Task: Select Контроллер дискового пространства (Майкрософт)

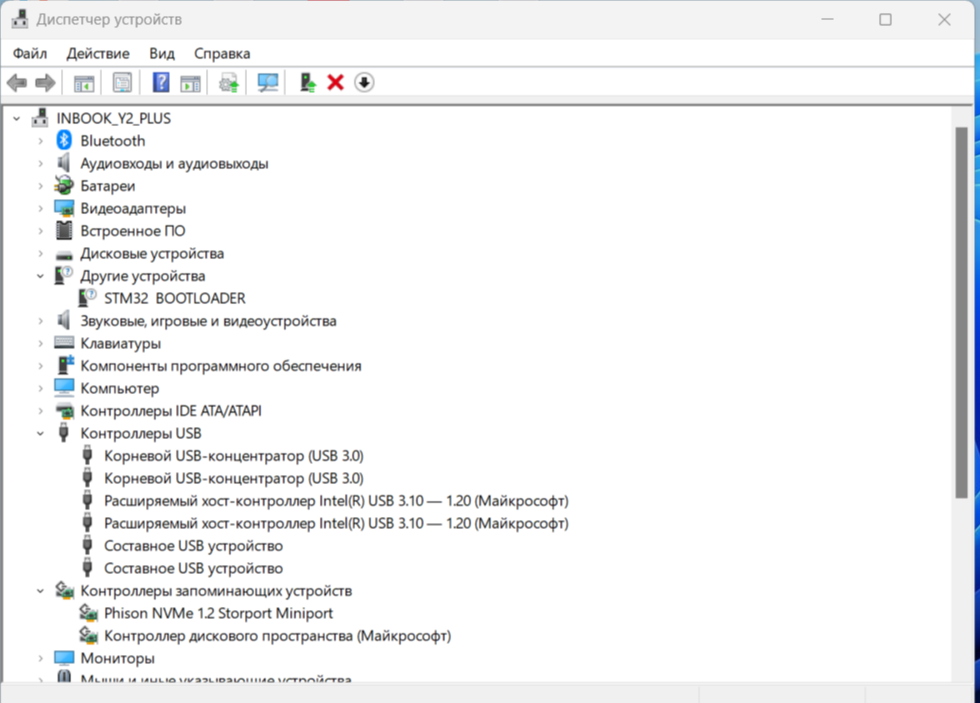Action: click(x=278, y=636)
